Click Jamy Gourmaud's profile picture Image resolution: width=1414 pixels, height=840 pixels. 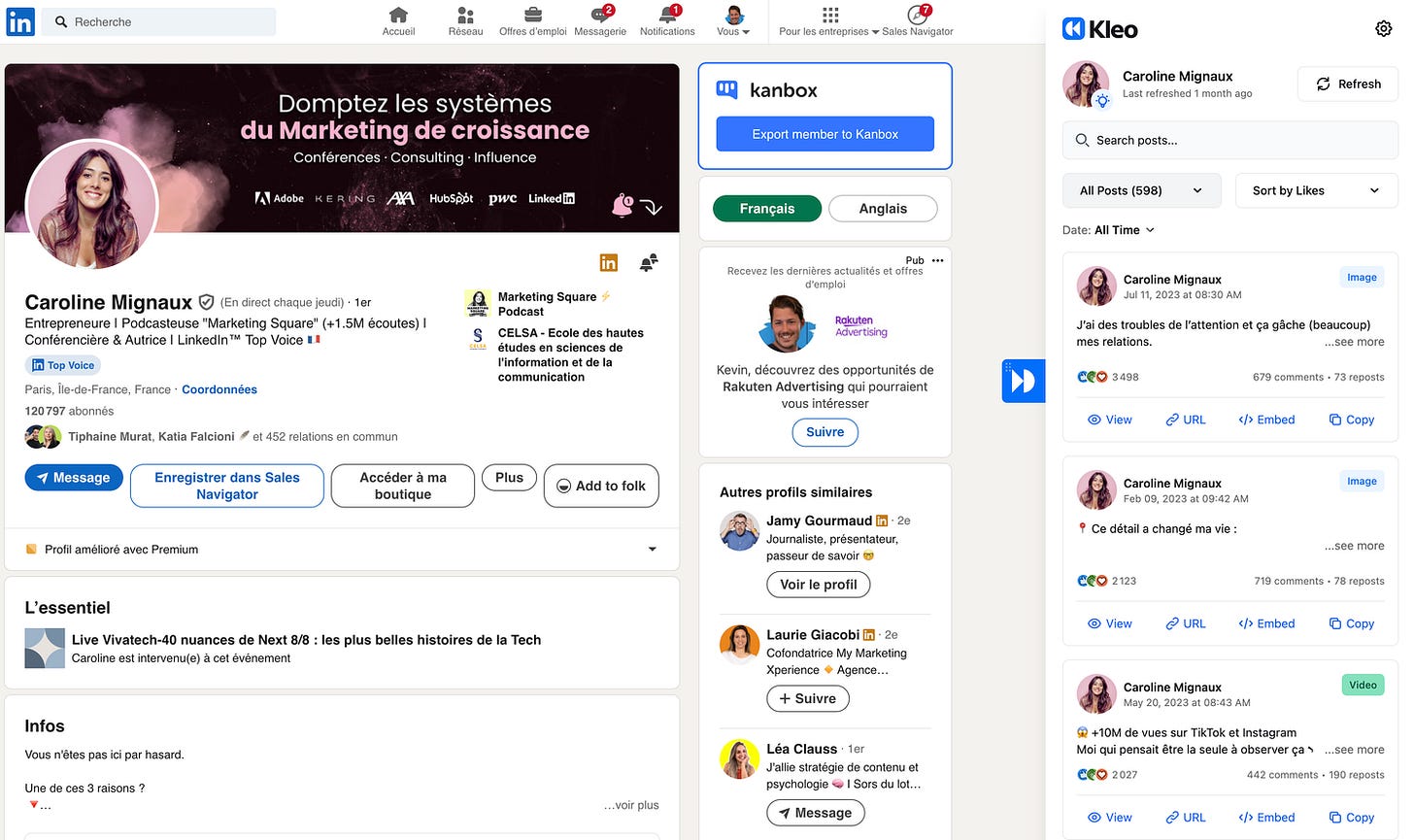point(739,531)
